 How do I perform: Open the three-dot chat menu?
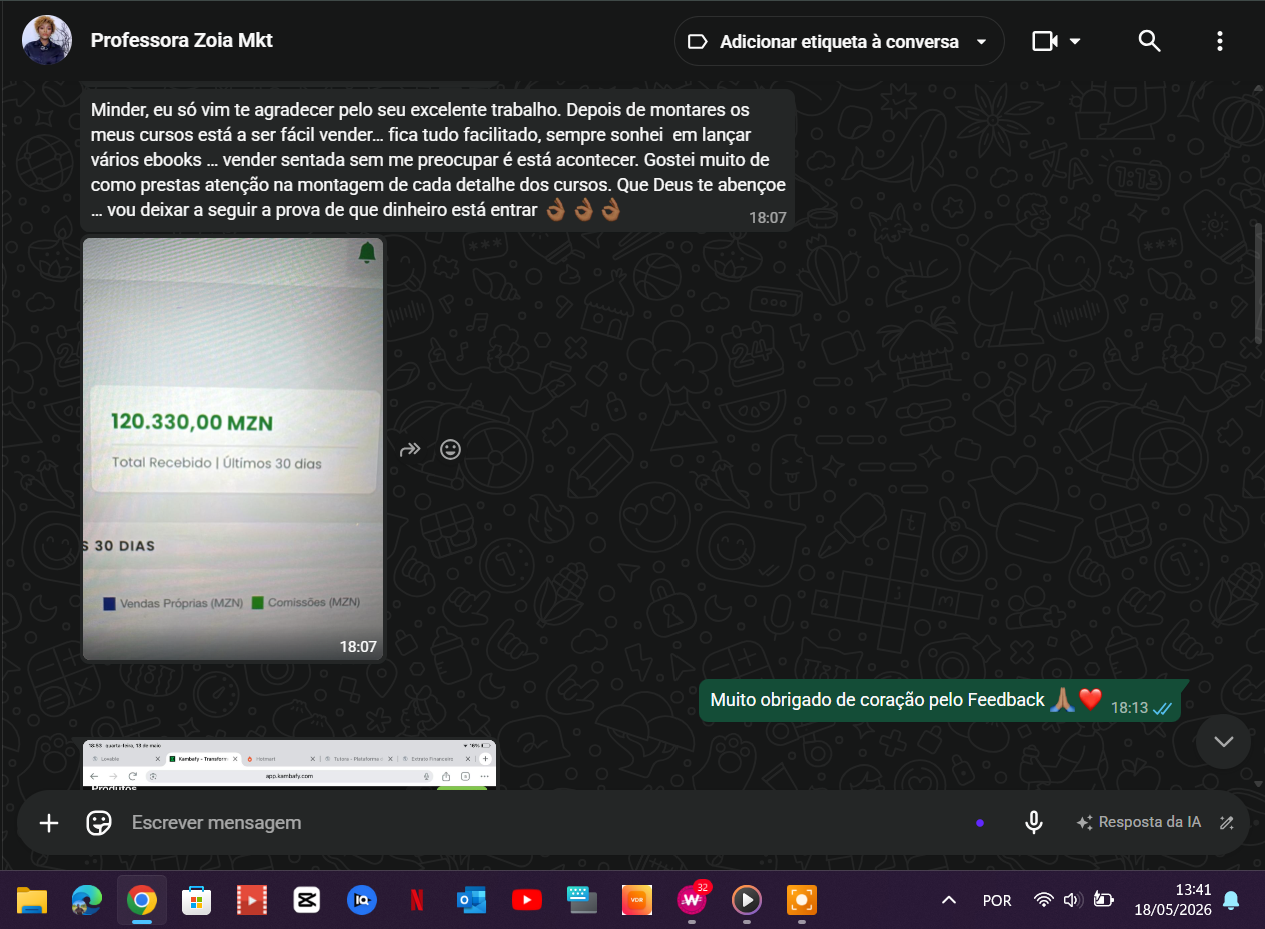coord(1219,41)
